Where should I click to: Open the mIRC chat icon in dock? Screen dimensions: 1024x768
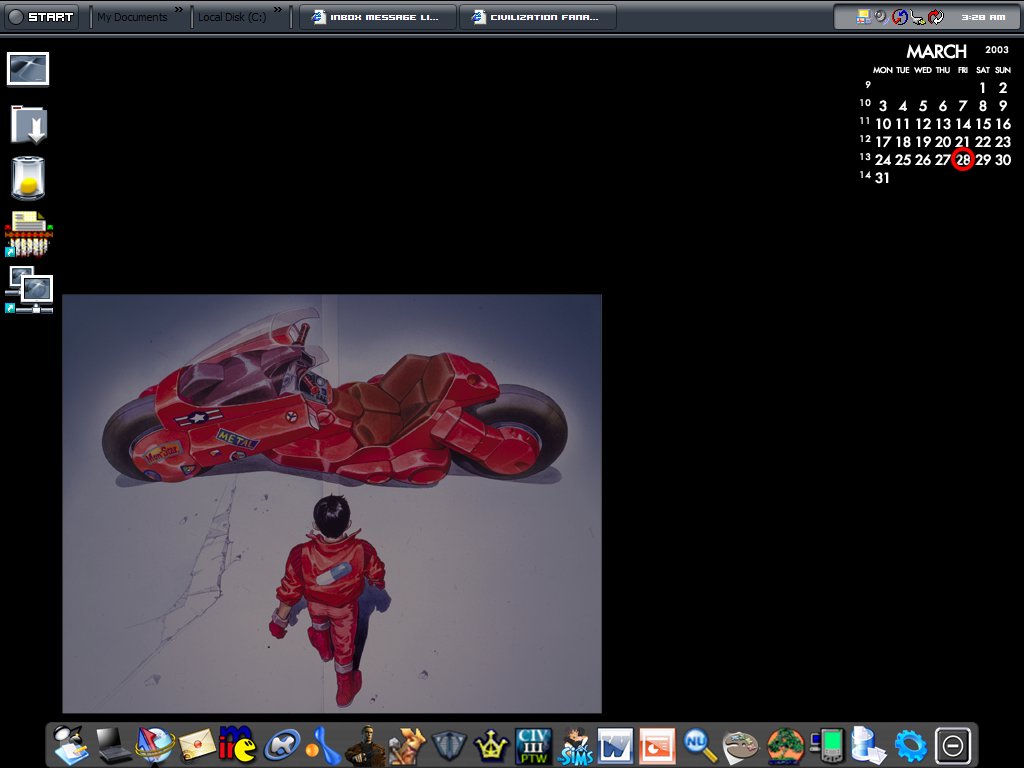(237, 744)
